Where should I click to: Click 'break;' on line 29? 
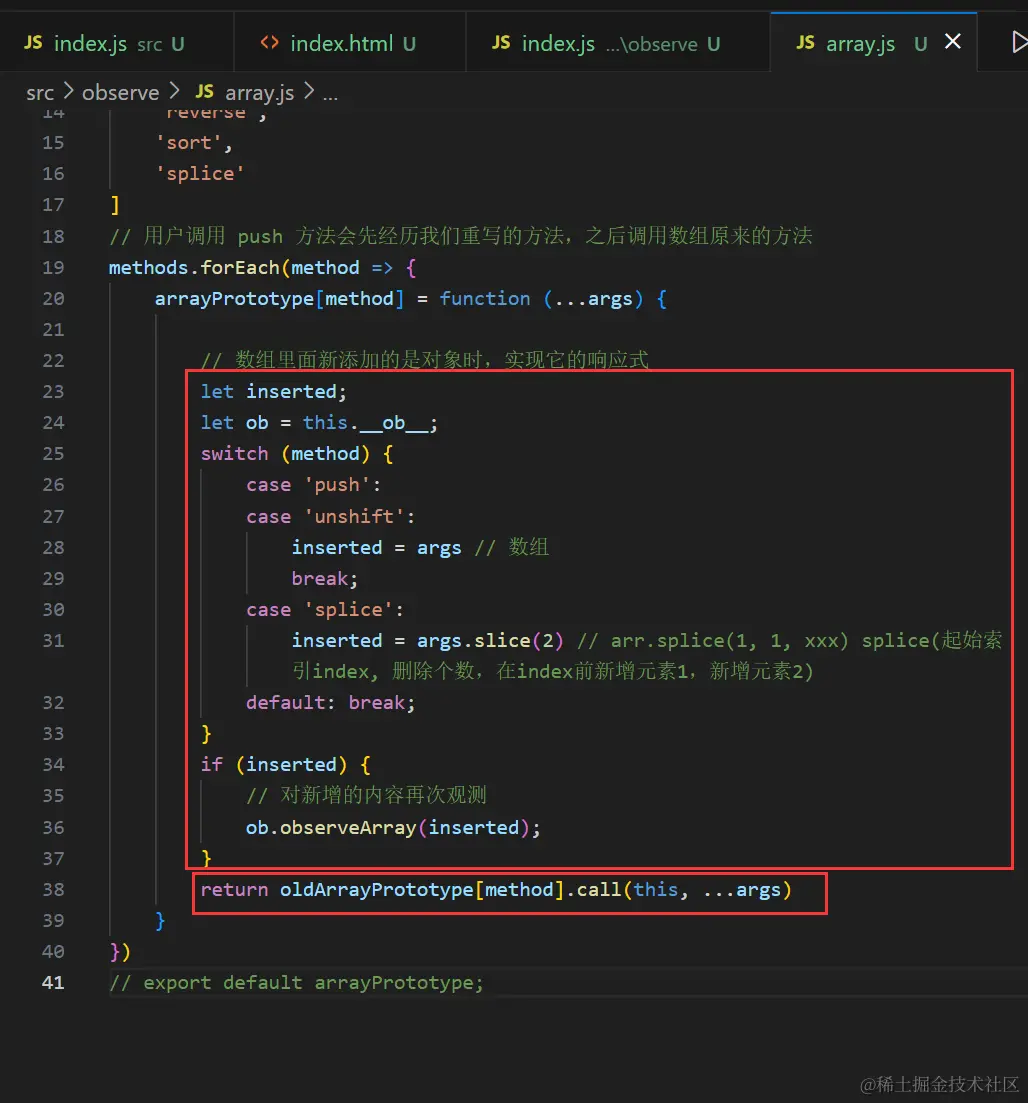pos(324,578)
